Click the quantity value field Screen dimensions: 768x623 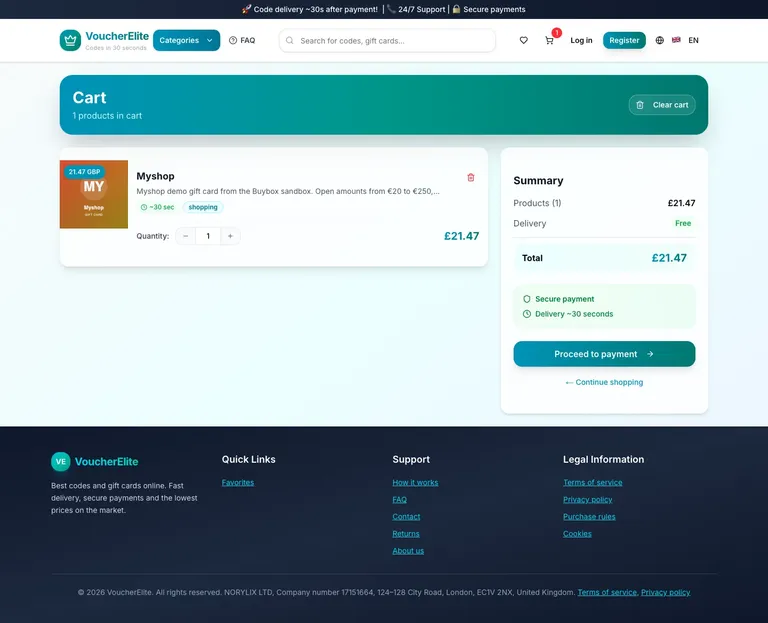(x=208, y=236)
